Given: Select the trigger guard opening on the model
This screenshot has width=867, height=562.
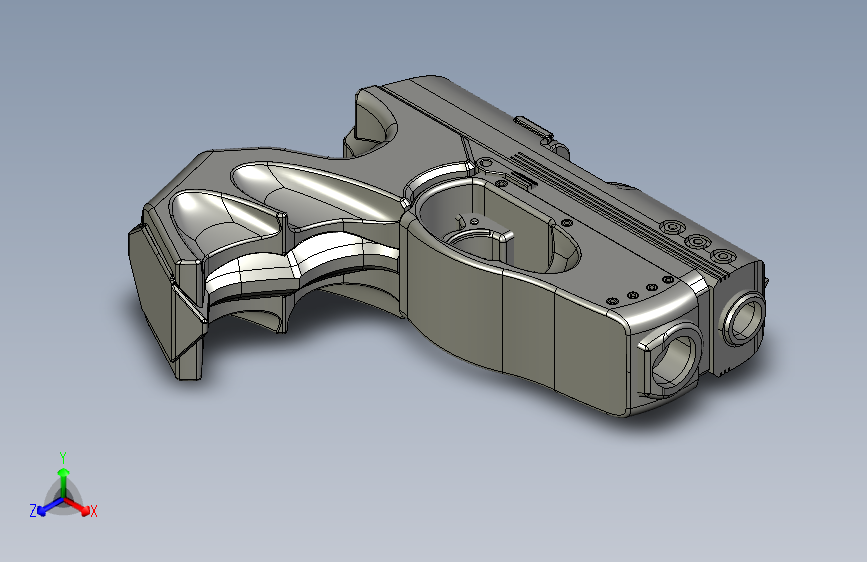Looking at the screenshot, I should pyautogui.click(x=497, y=227).
